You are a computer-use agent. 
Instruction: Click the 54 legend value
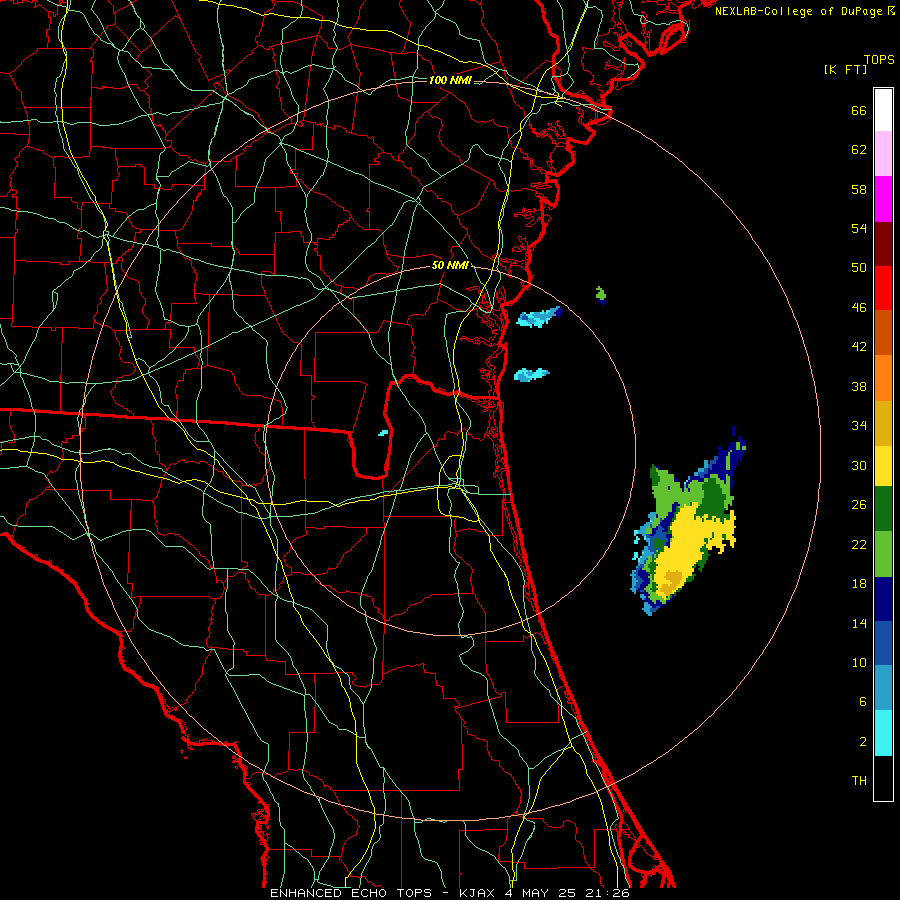(859, 228)
